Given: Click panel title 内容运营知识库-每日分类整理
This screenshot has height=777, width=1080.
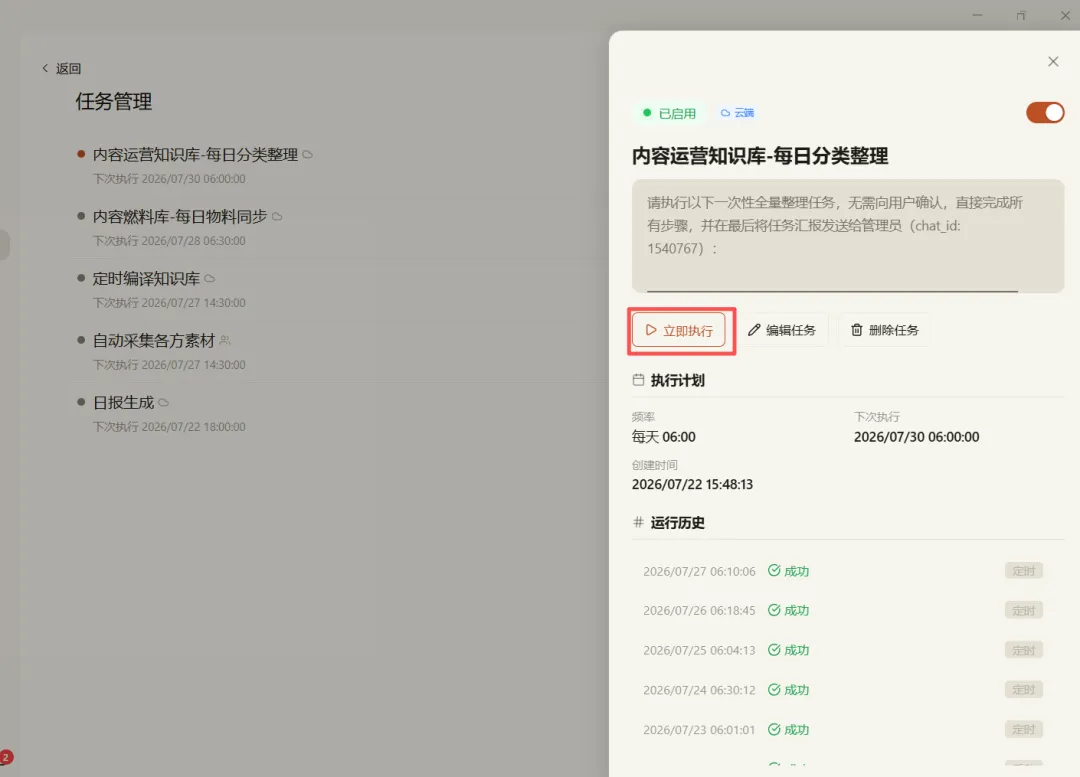Looking at the screenshot, I should 760,156.
